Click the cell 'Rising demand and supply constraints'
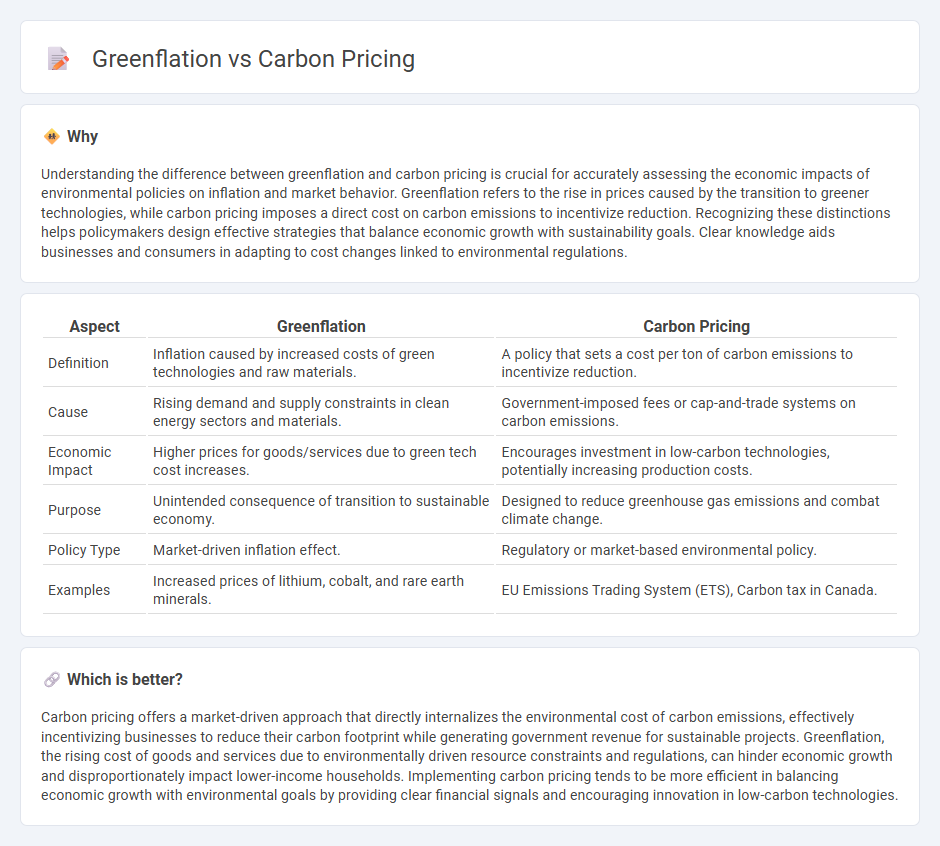Image resolution: width=940 pixels, height=846 pixels. point(321,412)
